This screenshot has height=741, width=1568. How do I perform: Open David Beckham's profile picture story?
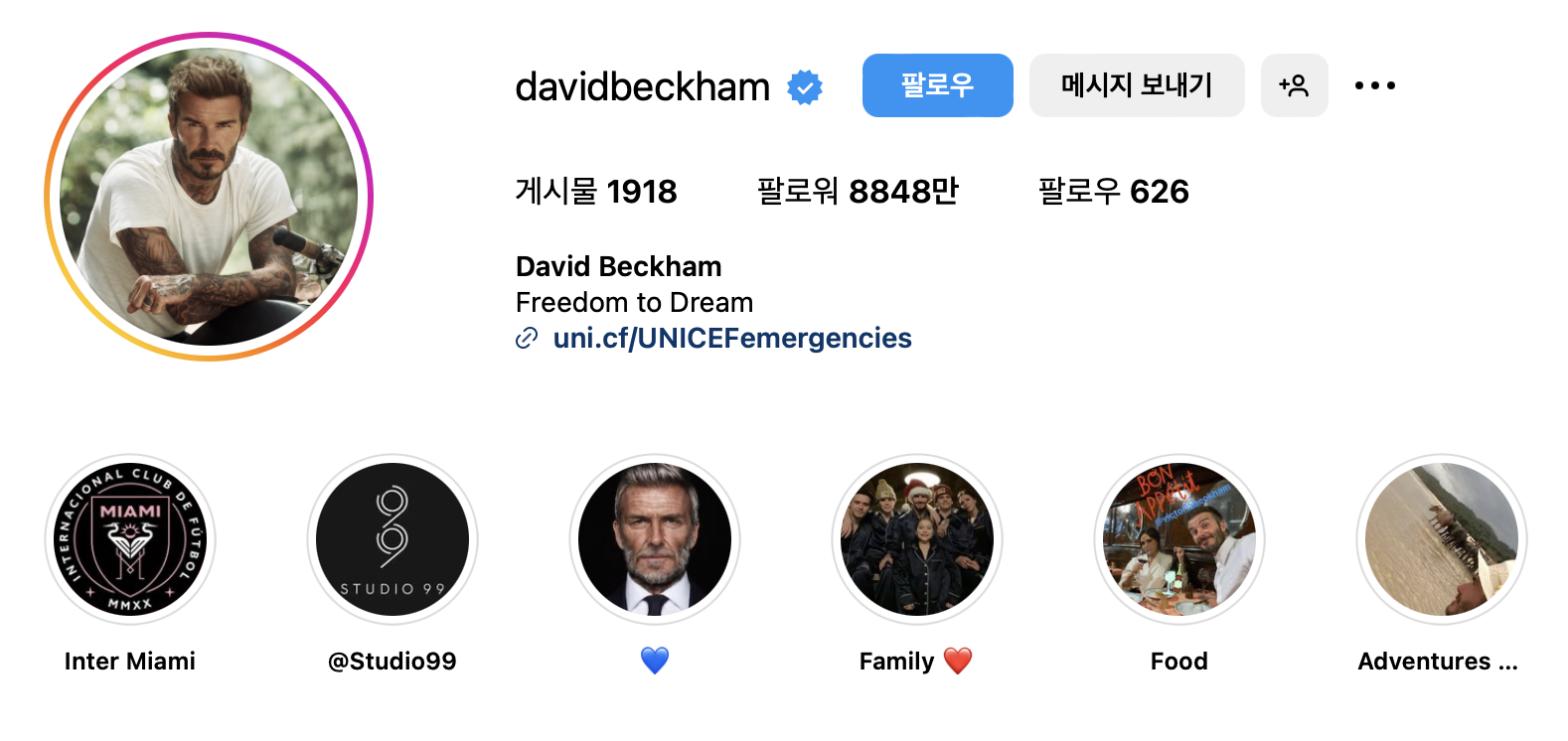point(209,197)
